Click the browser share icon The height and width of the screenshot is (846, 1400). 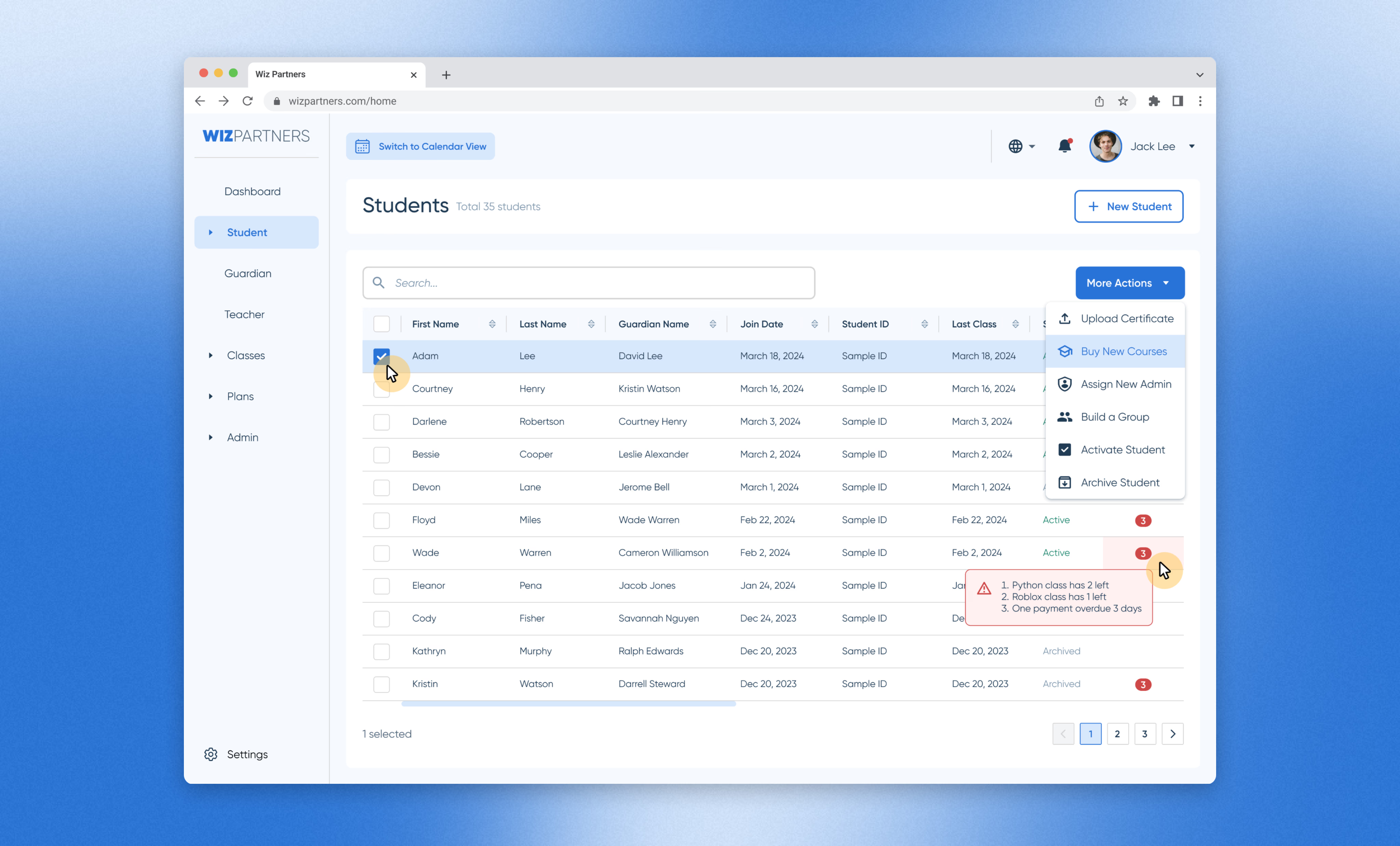coord(1099,100)
